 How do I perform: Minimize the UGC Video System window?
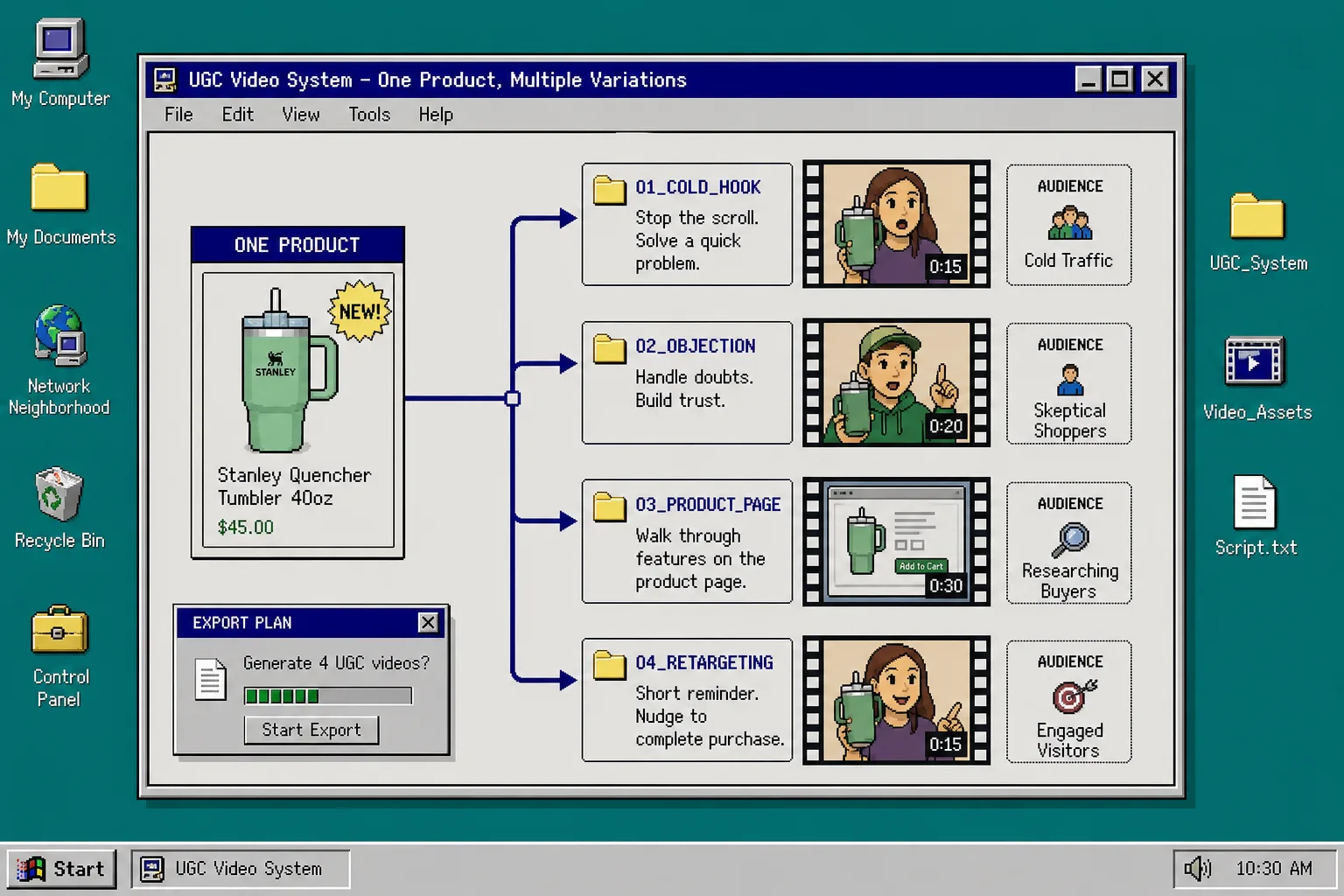1088,80
